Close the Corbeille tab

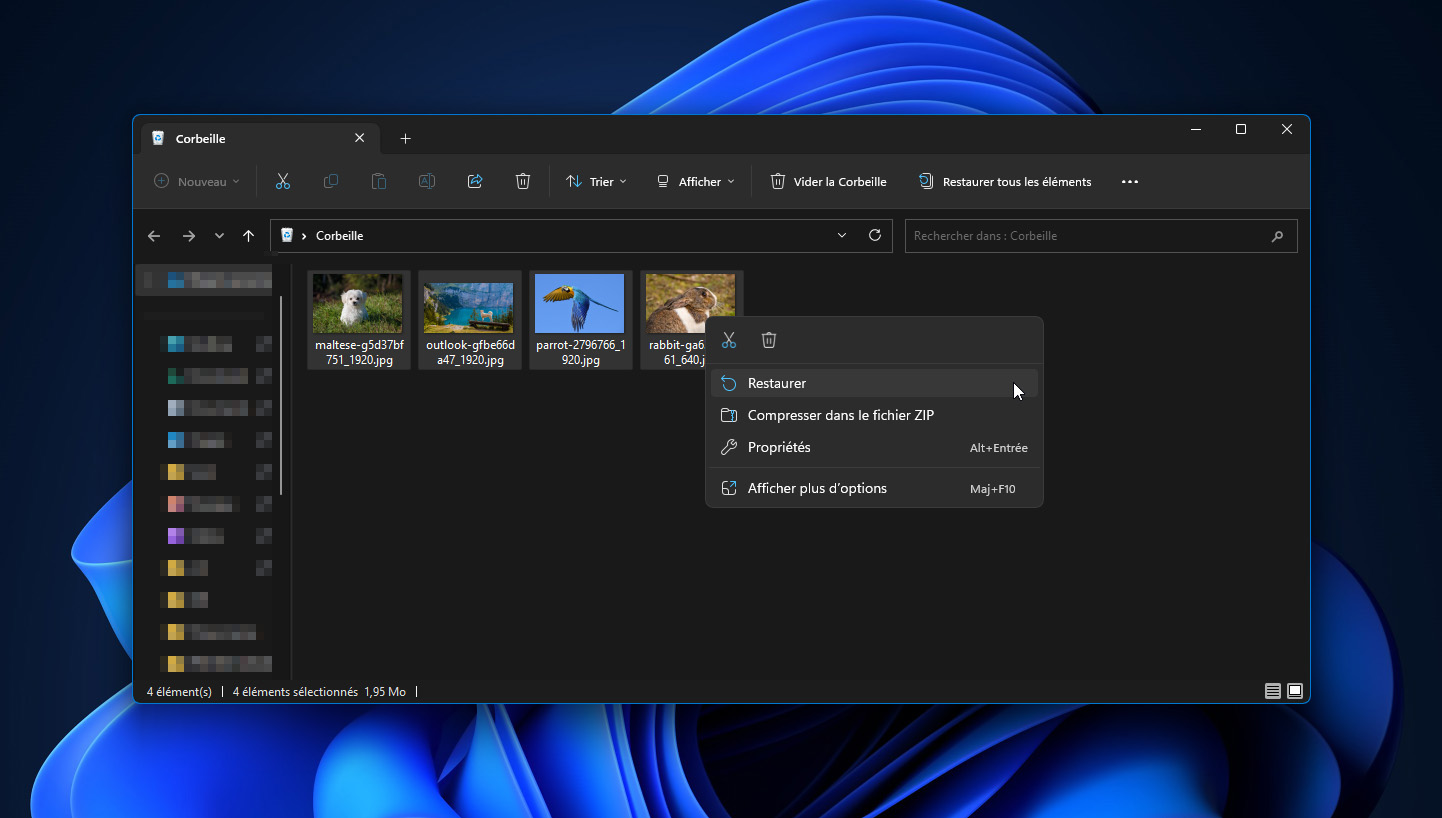pos(360,139)
